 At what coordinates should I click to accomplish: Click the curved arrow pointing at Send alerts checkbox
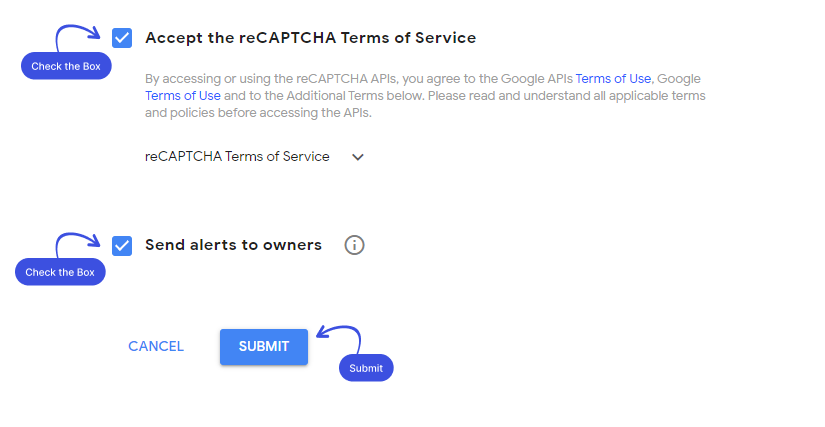pyautogui.click(x=77, y=245)
